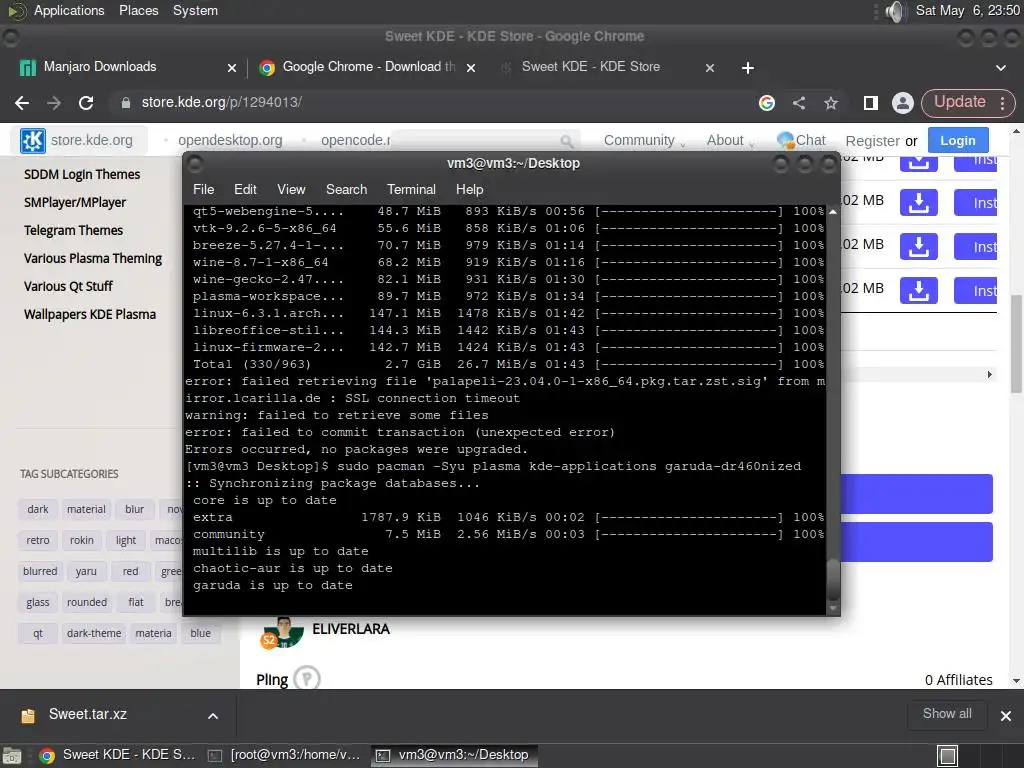The height and width of the screenshot is (768, 1024).
Task: Open the System menu in top panel
Action: pyautogui.click(x=195, y=10)
